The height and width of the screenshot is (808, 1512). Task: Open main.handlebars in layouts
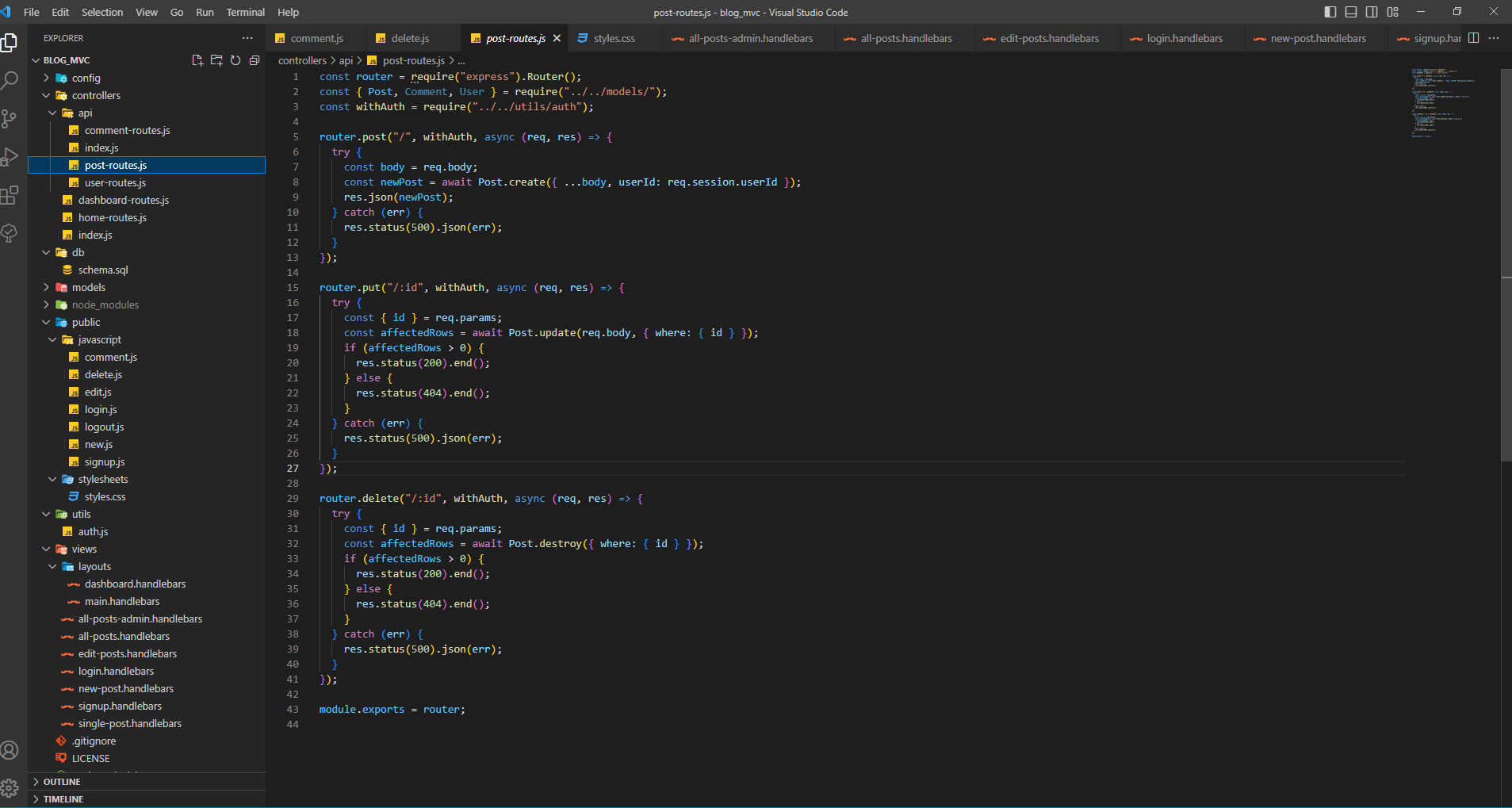[x=147, y=601]
